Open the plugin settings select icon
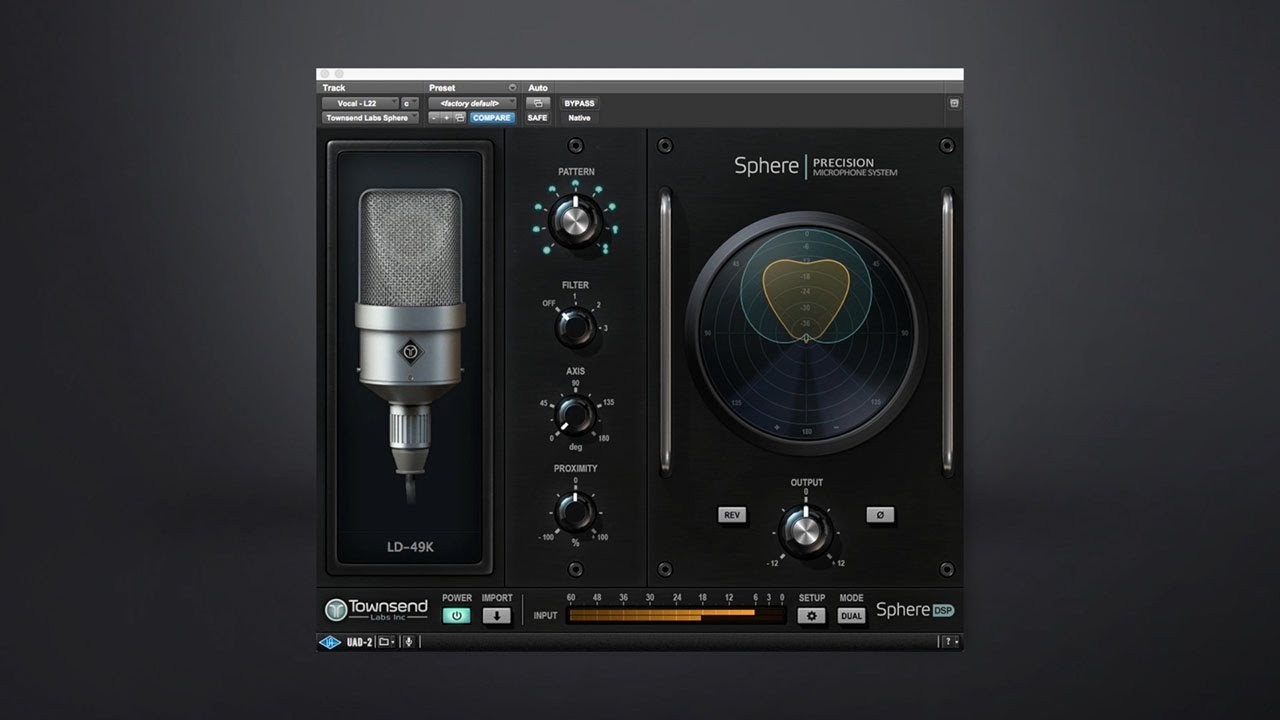 pyautogui.click(x=460, y=118)
